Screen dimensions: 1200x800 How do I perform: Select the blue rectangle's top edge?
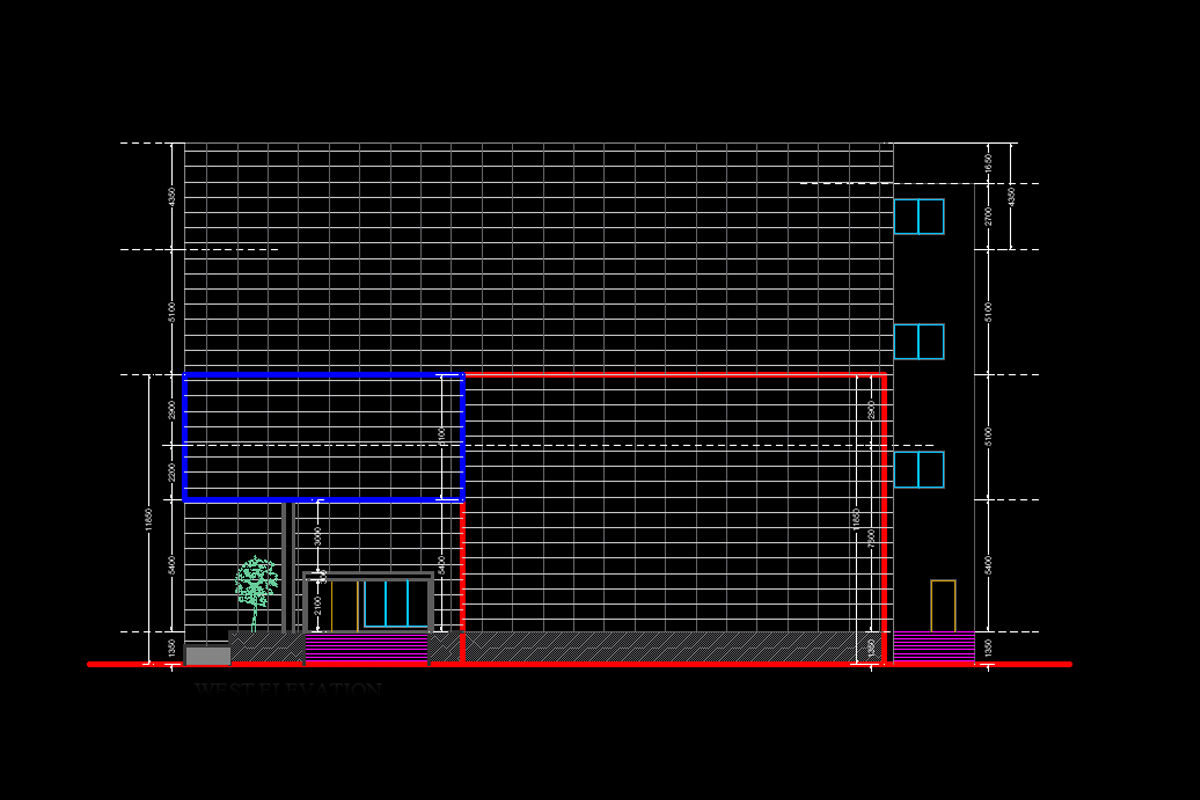[x=322, y=375]
